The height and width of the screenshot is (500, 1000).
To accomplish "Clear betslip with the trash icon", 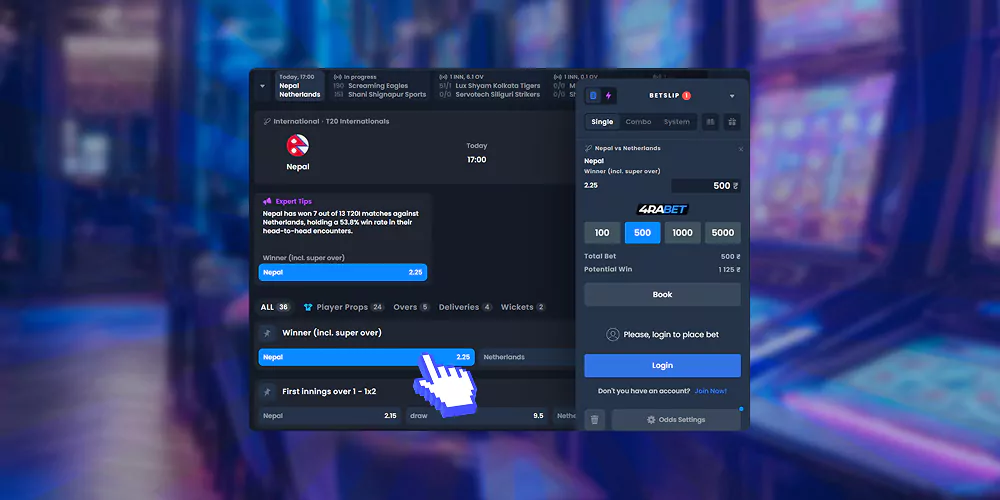I will click(594, 420).
